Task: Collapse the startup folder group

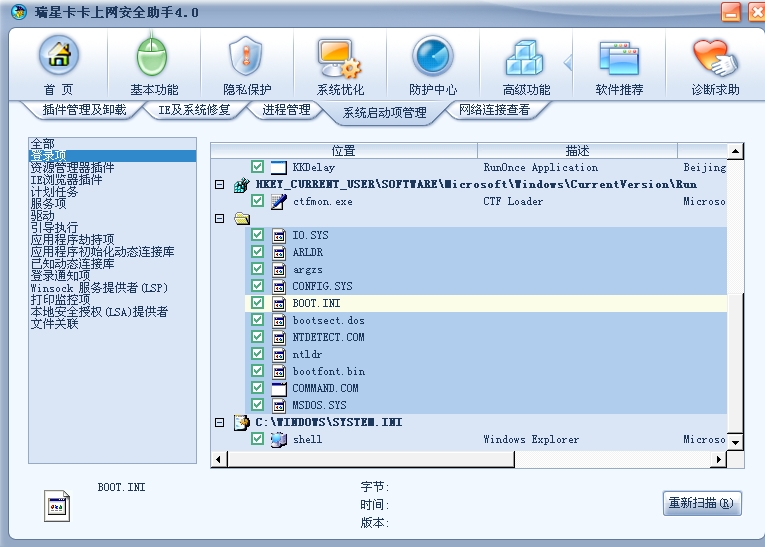Action: [x=220, y=219]
